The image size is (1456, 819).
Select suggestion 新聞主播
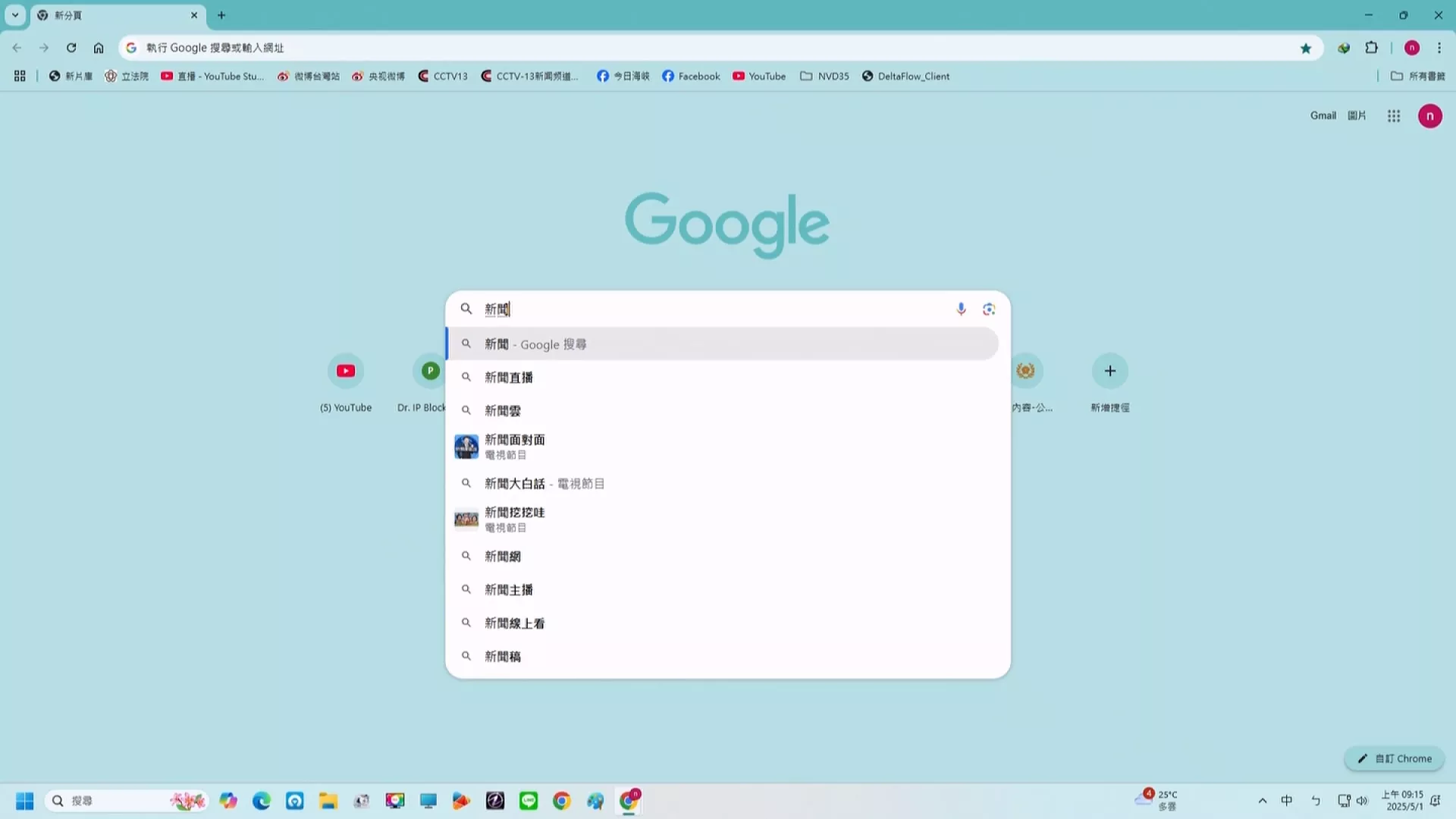click(723, 589)
